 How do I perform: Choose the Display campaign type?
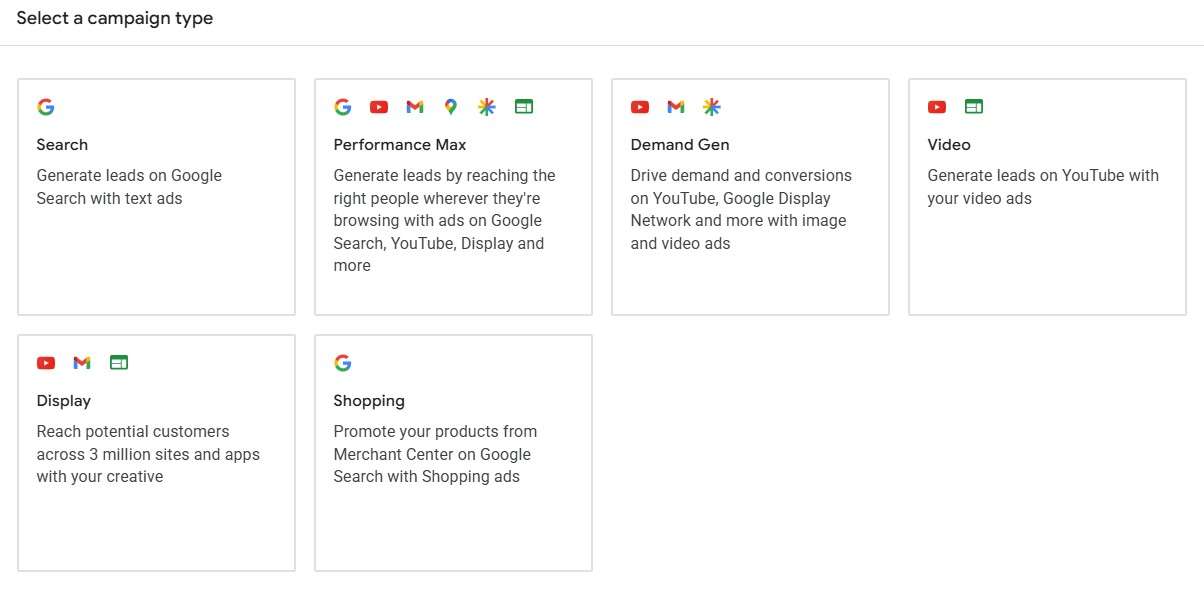[155, 451]
